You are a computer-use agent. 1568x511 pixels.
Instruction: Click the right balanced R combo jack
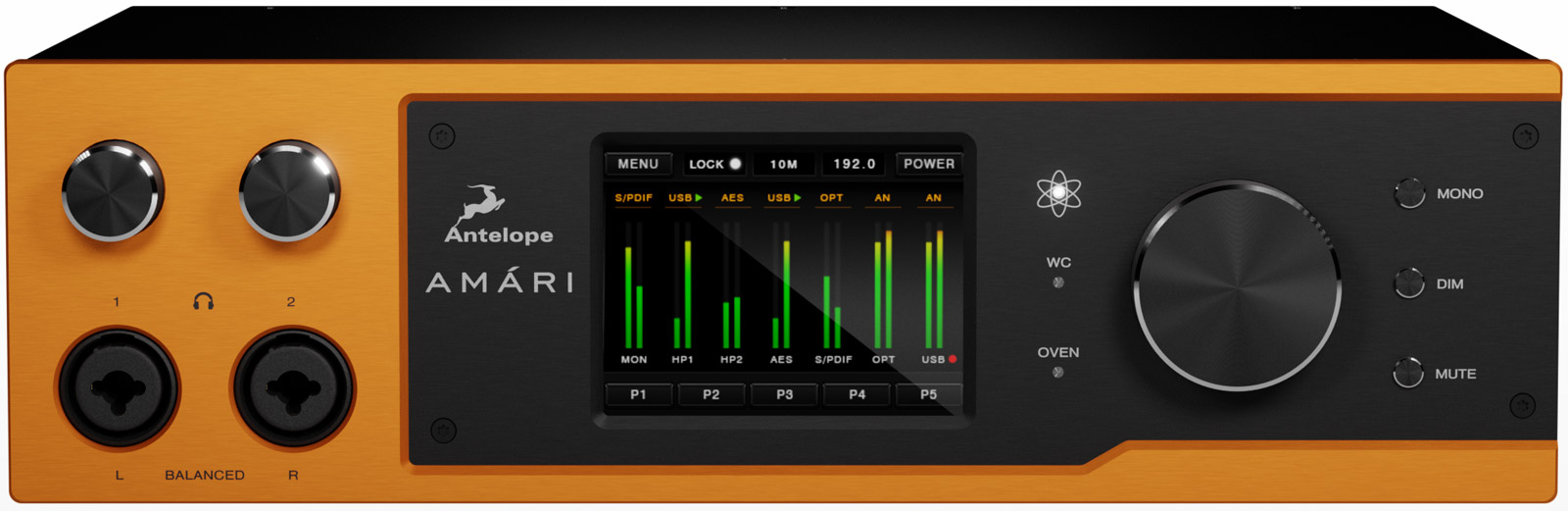(x=292, y=388)
